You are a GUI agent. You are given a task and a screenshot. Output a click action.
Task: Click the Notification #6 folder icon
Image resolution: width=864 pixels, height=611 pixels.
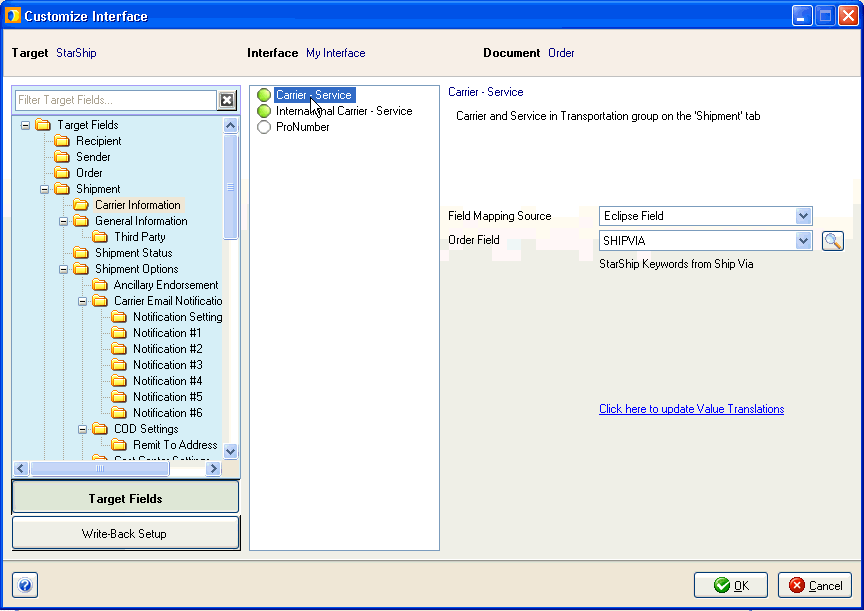[119, 413]
